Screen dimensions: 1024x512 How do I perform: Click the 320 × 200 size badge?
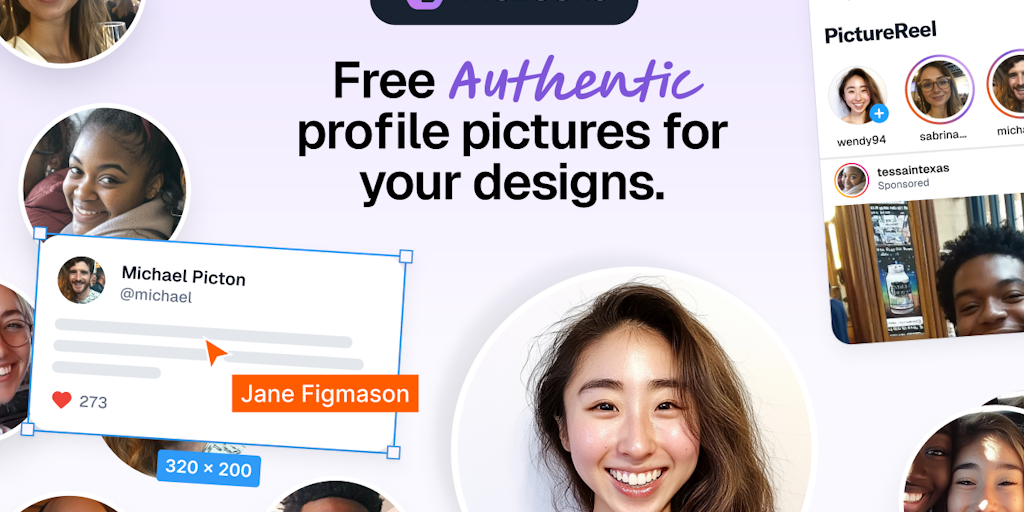coord(208,468)
